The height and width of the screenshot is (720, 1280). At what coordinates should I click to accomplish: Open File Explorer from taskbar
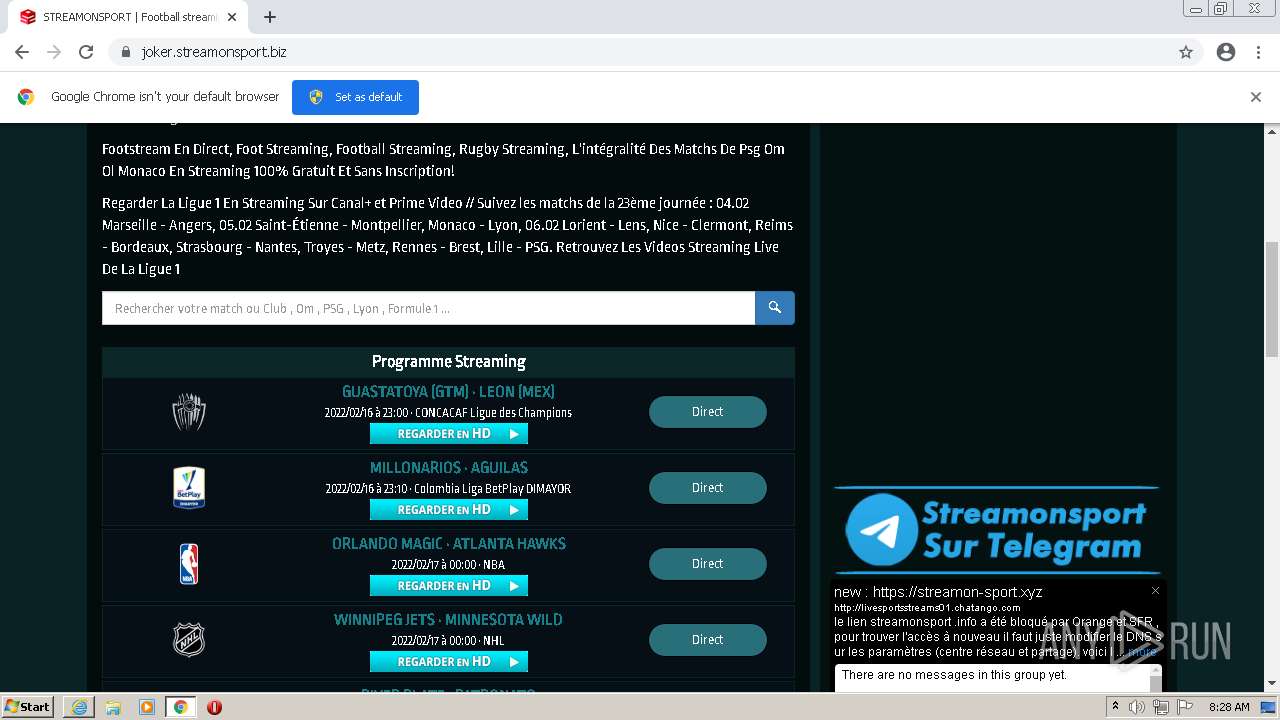113,707
